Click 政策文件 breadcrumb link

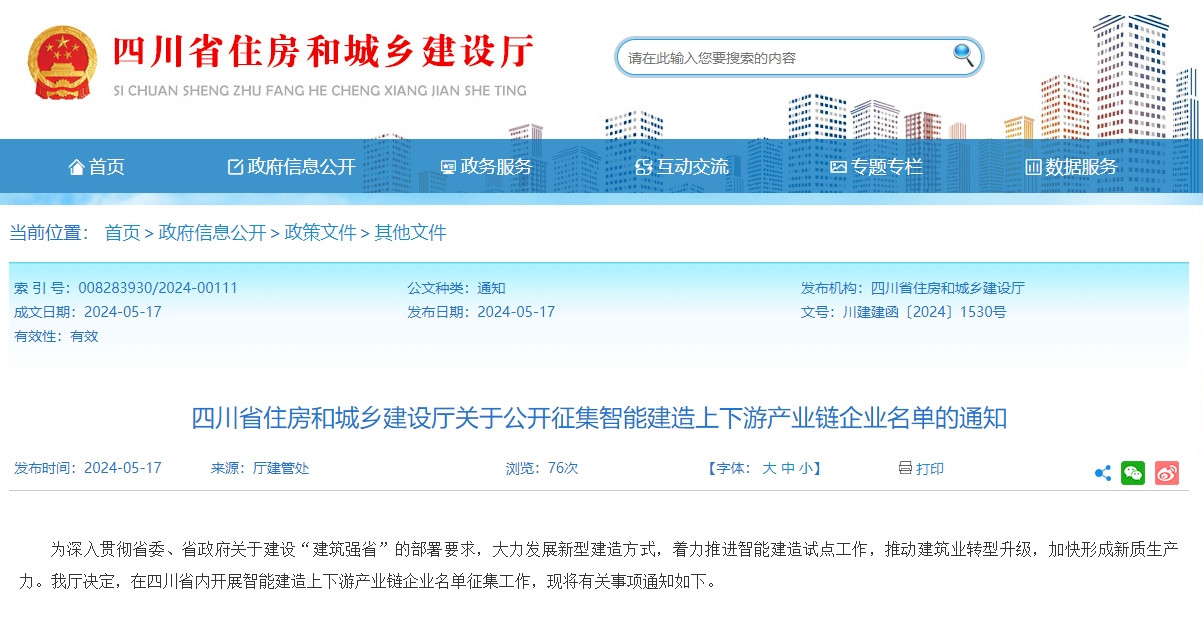point(320,233)
